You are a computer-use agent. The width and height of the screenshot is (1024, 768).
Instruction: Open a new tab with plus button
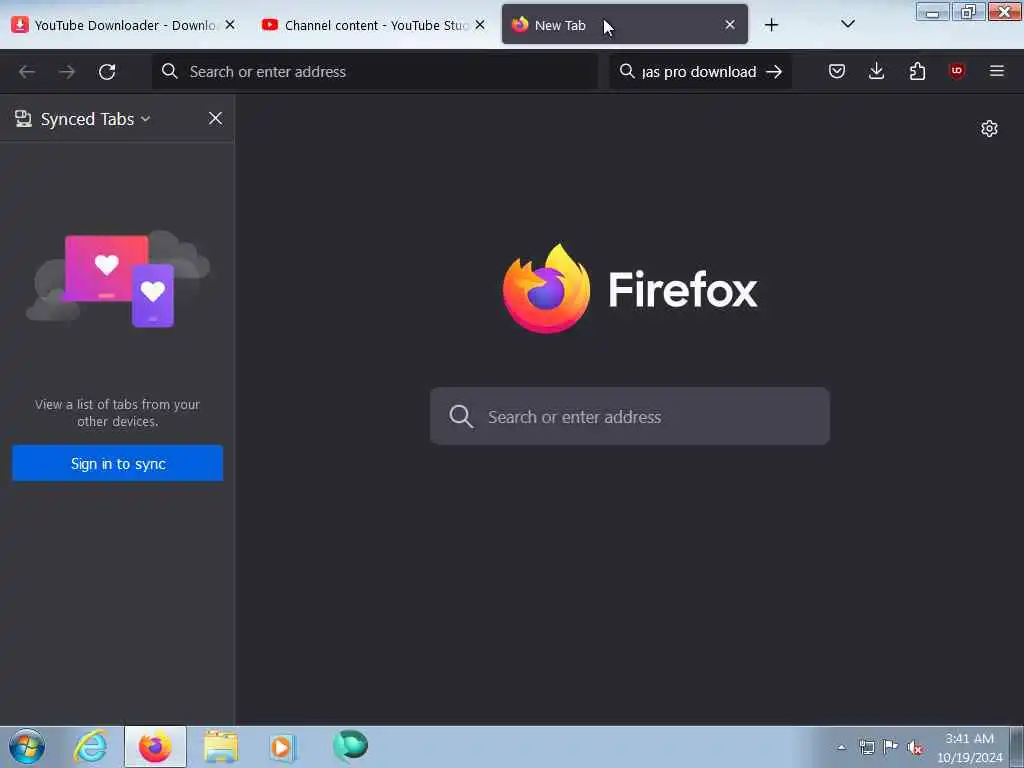tap(771, 25)
